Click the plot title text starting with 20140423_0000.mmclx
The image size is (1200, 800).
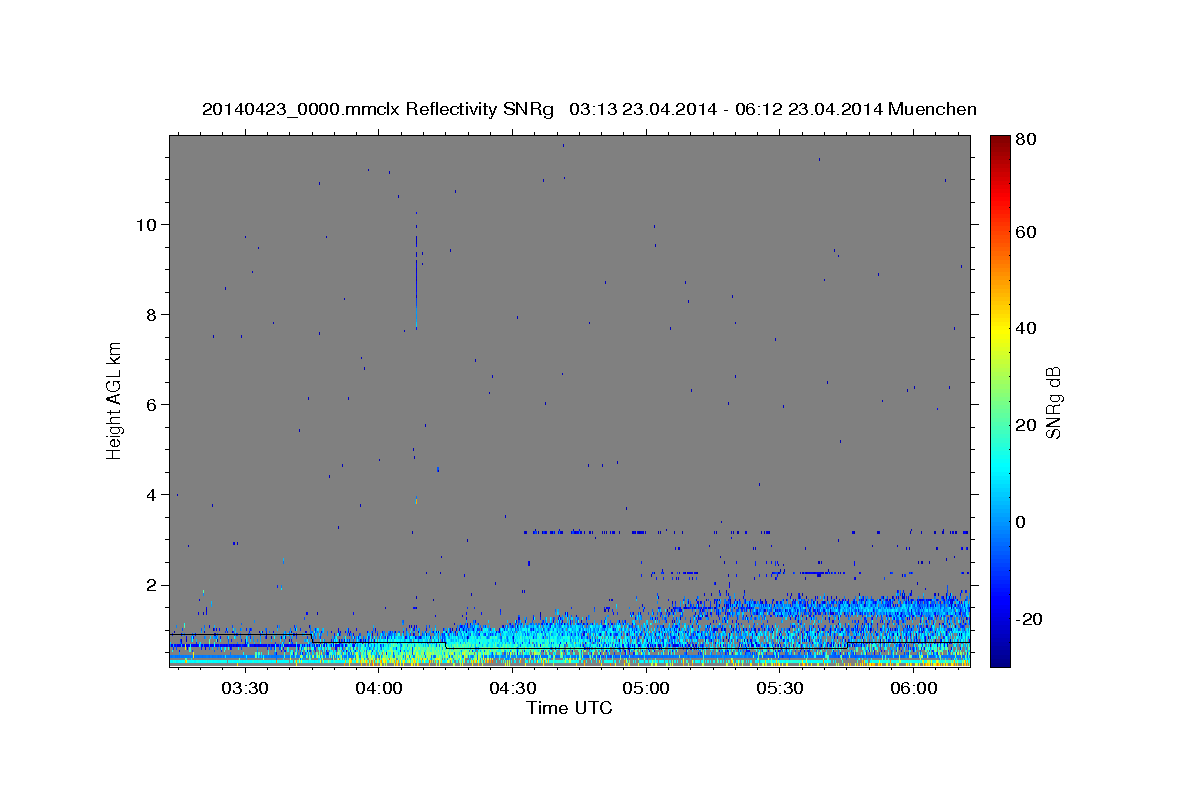coord(589,109)
